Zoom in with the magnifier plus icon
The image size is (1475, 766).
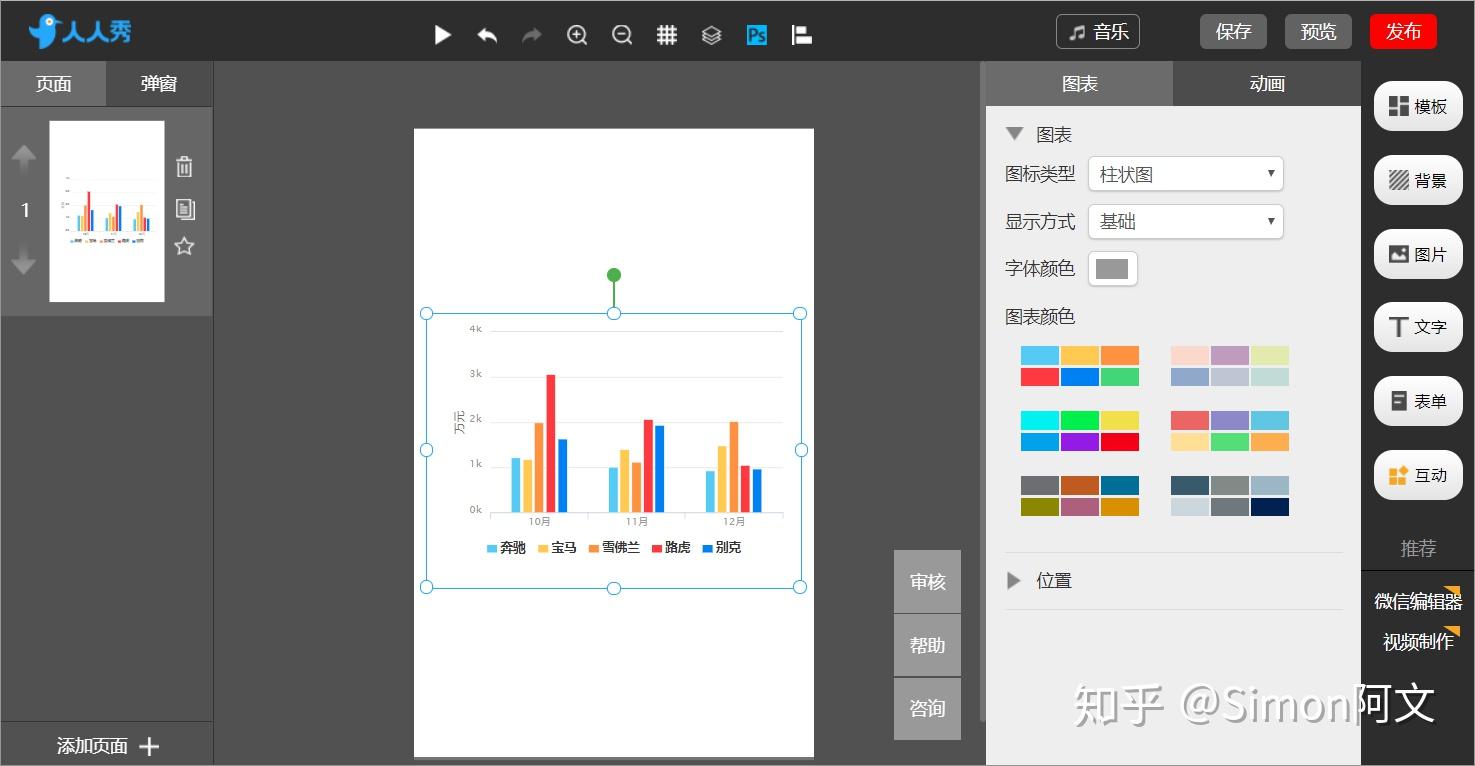[577, 35]
